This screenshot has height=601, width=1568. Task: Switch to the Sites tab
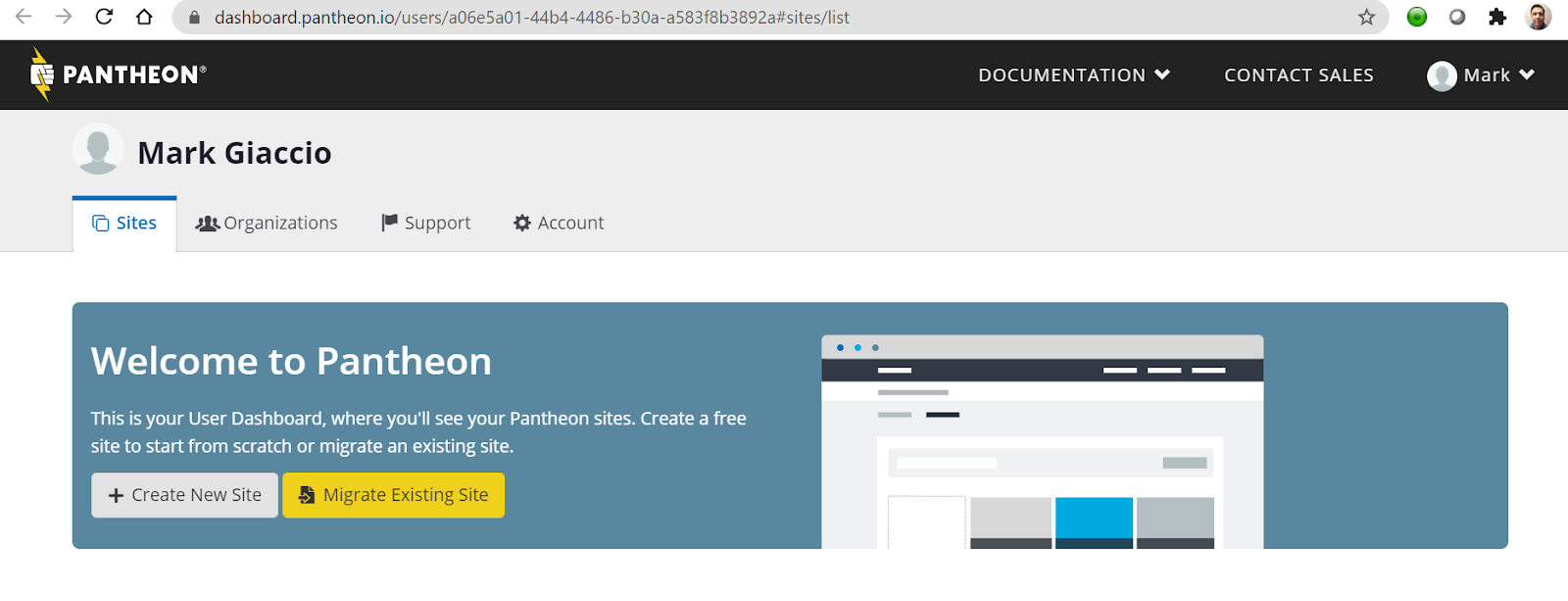tap(124, 224)
